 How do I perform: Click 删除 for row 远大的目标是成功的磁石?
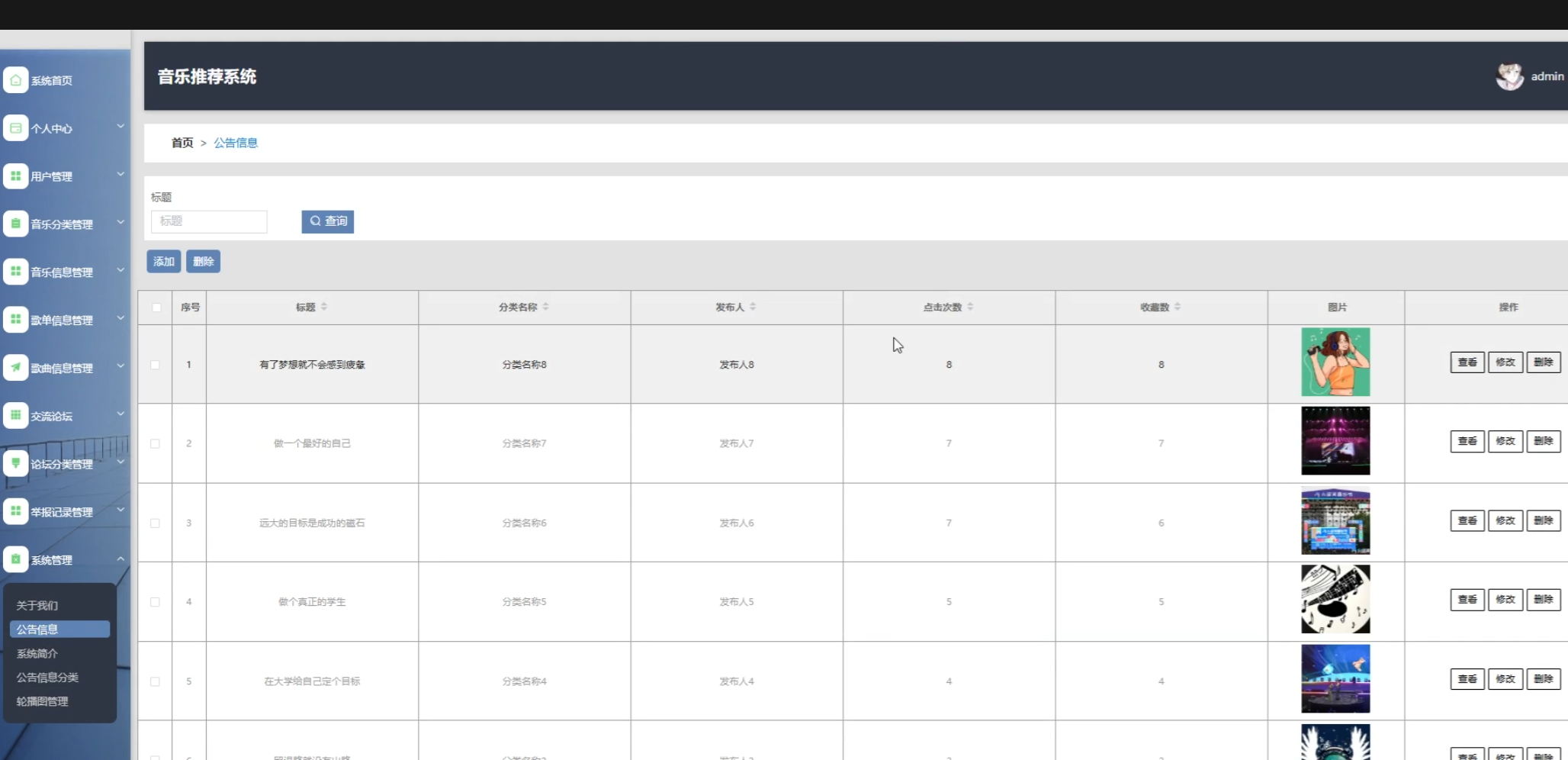pos(1544,520)
